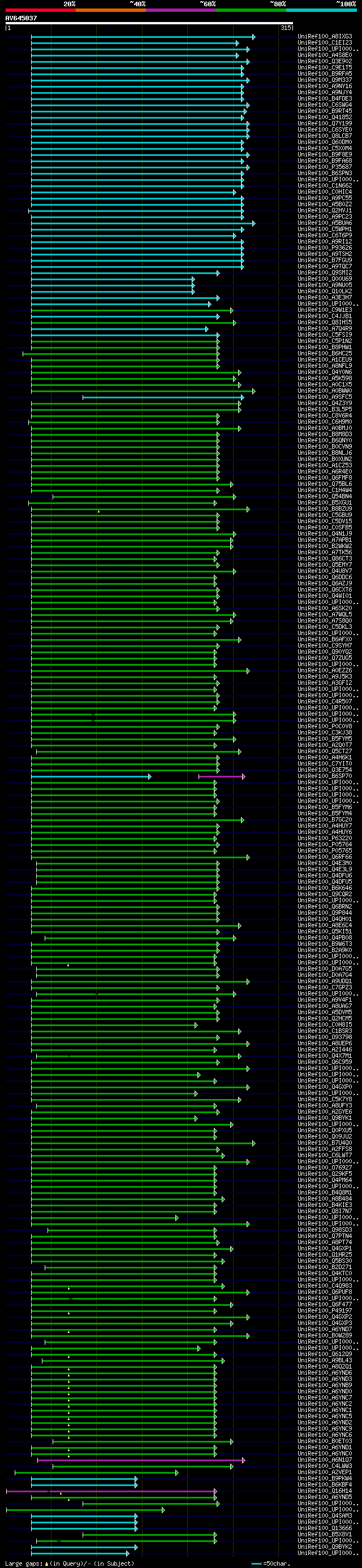The height and width of the screenshot is (1568, 362).
Task: Select label UniRef100_A9TQC7
Action: tap(324, 267)
